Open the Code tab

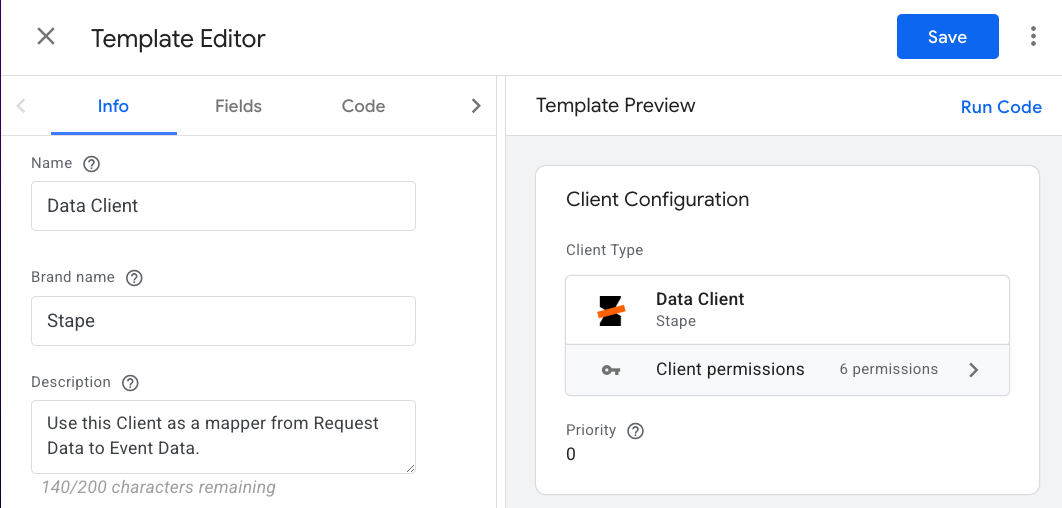[363, 106]
